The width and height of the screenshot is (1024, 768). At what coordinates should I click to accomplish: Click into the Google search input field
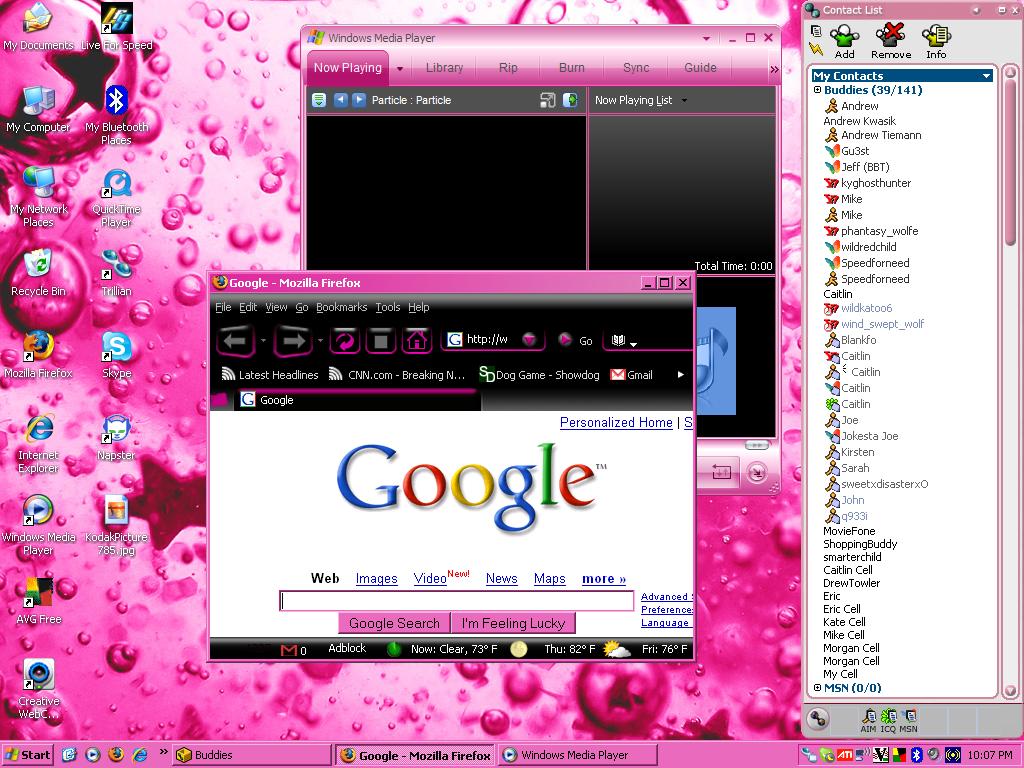456,601
